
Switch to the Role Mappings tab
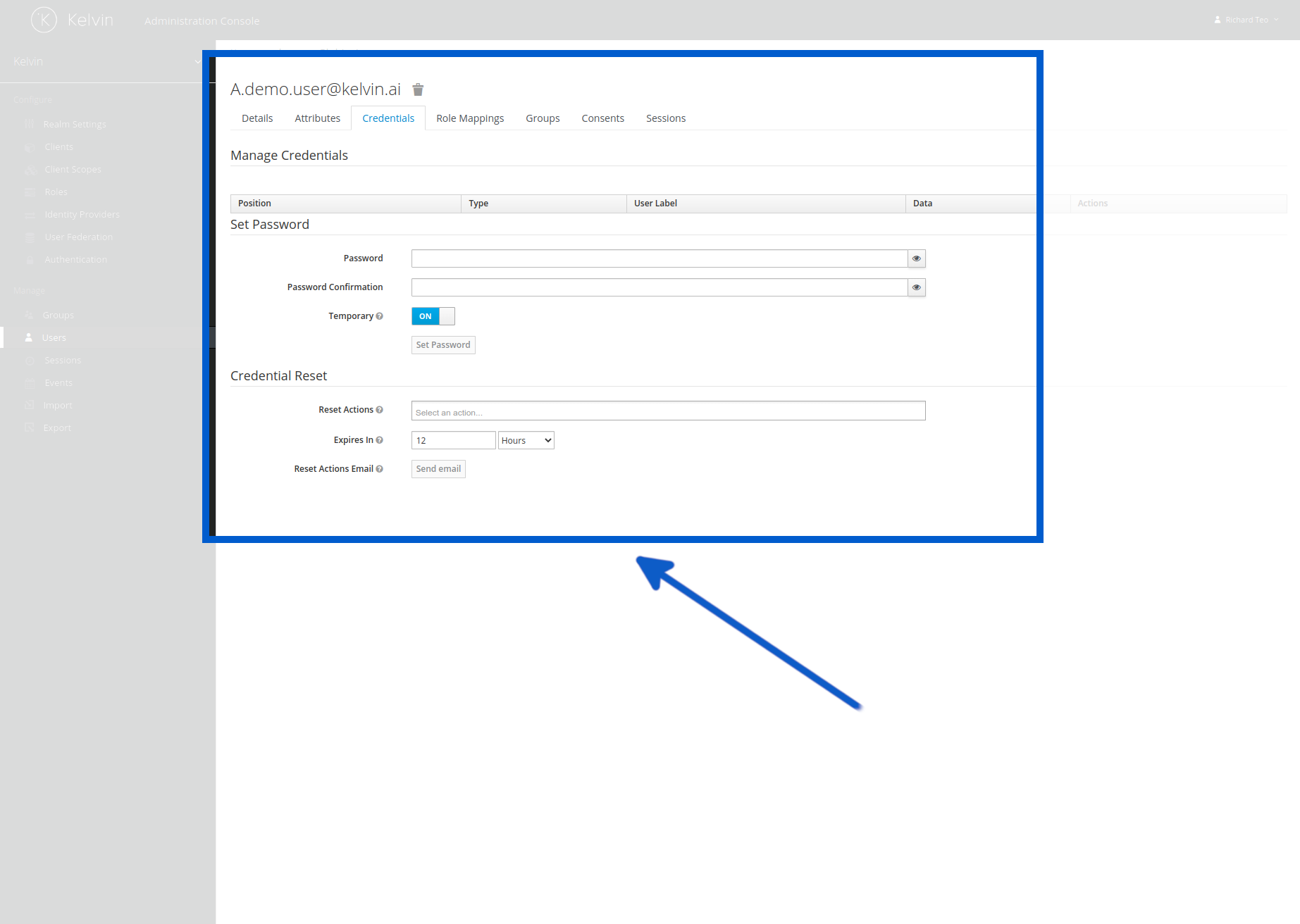[470, 118]
